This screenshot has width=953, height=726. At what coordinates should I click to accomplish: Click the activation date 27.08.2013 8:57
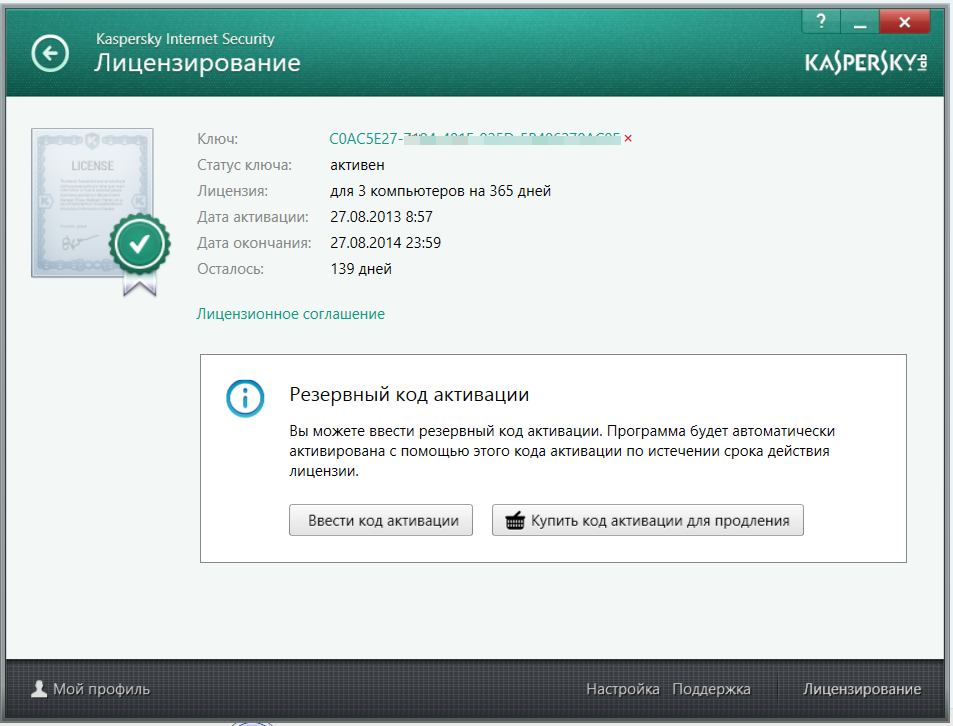(x=381, y=217)
